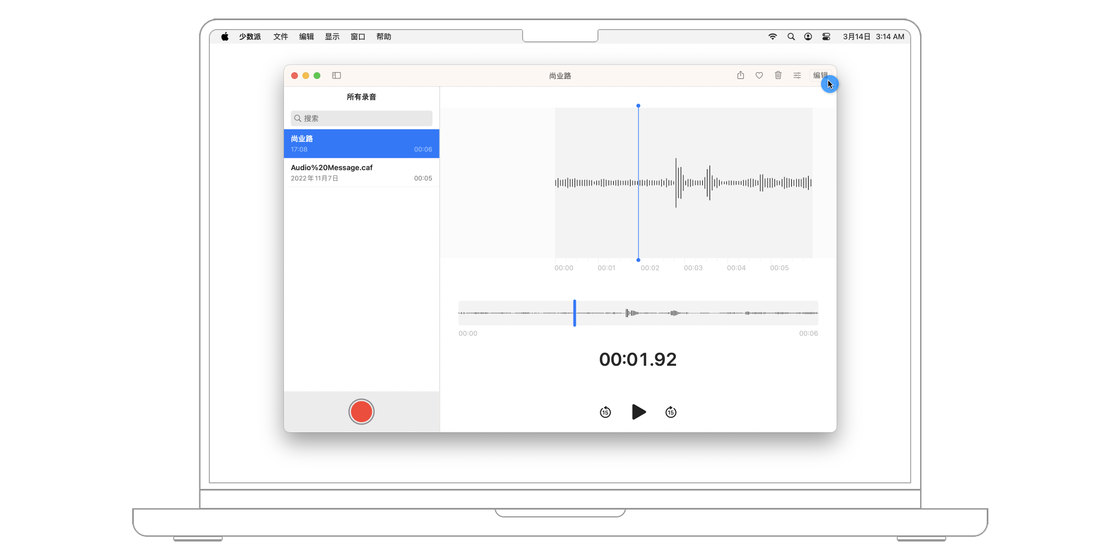Open the 编辑 menu in the menu bar

click(306, 36)
